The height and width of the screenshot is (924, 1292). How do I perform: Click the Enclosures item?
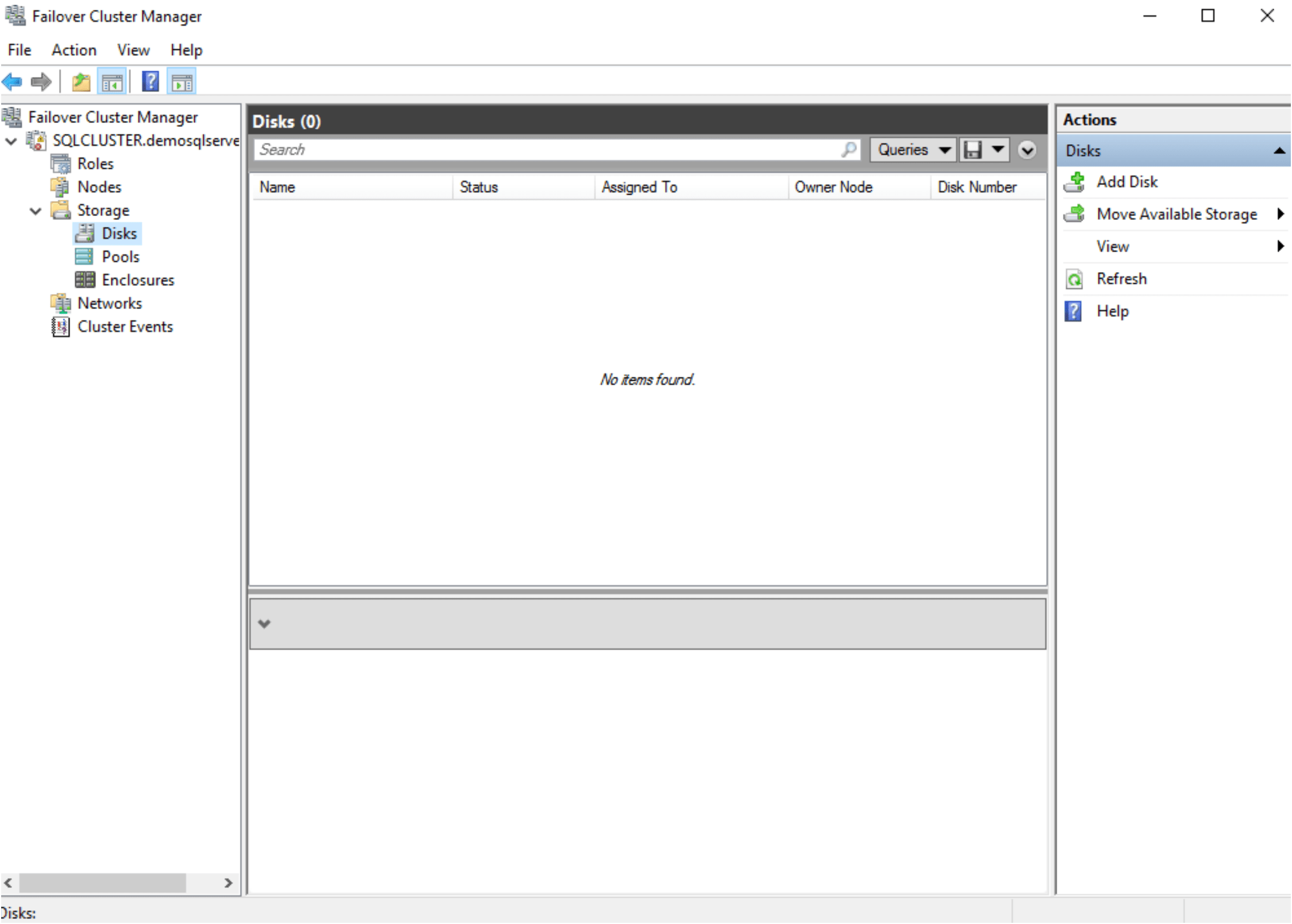pyautogui.click(x=138, y=280)
